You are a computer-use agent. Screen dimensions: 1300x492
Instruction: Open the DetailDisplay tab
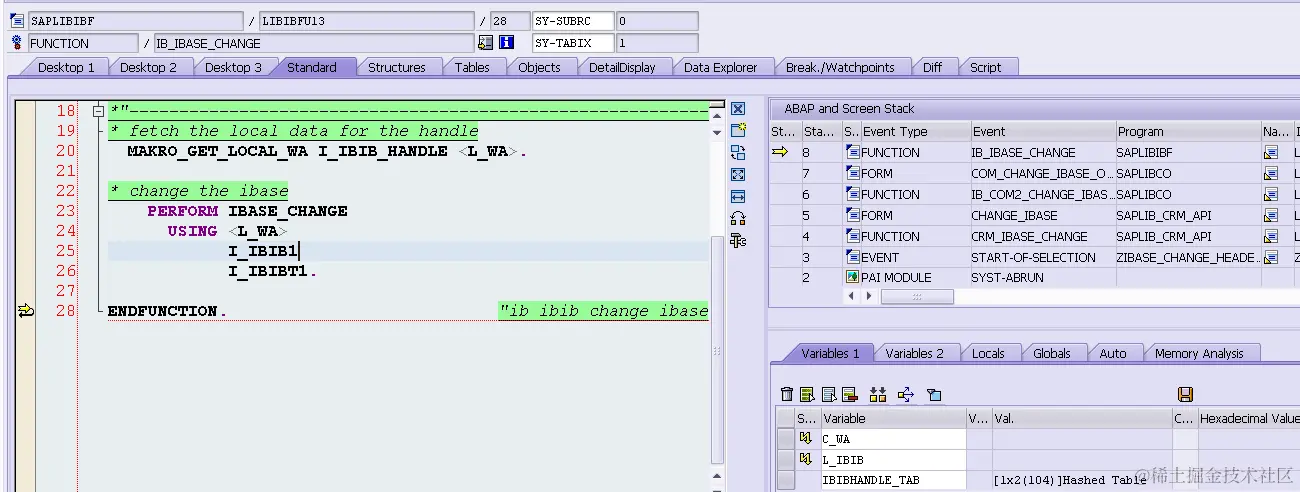tap(622, 67)
